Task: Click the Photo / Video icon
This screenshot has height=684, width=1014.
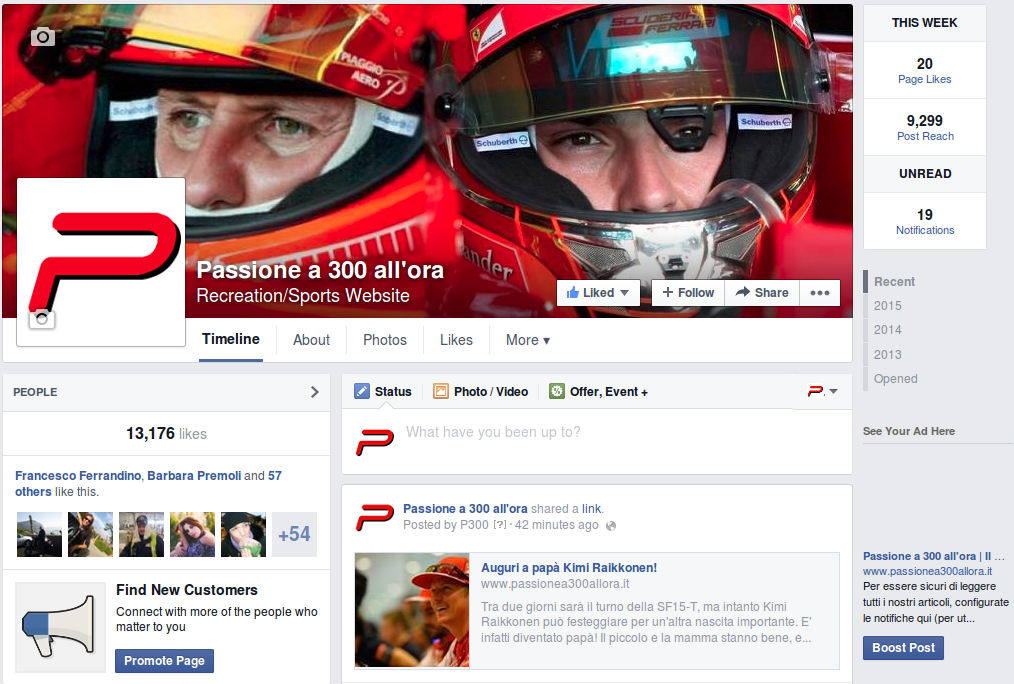Action: pos(441,392)
